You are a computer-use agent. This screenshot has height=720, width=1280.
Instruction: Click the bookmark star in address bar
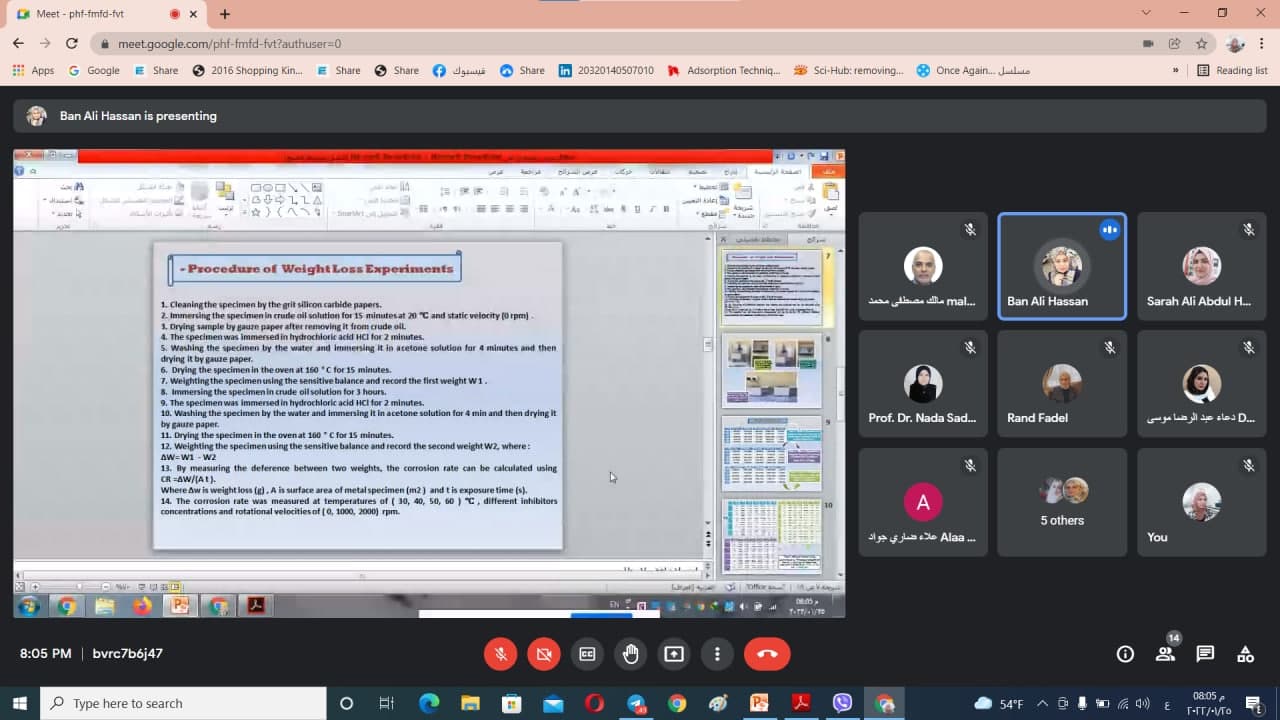(x=1201, y=44)
